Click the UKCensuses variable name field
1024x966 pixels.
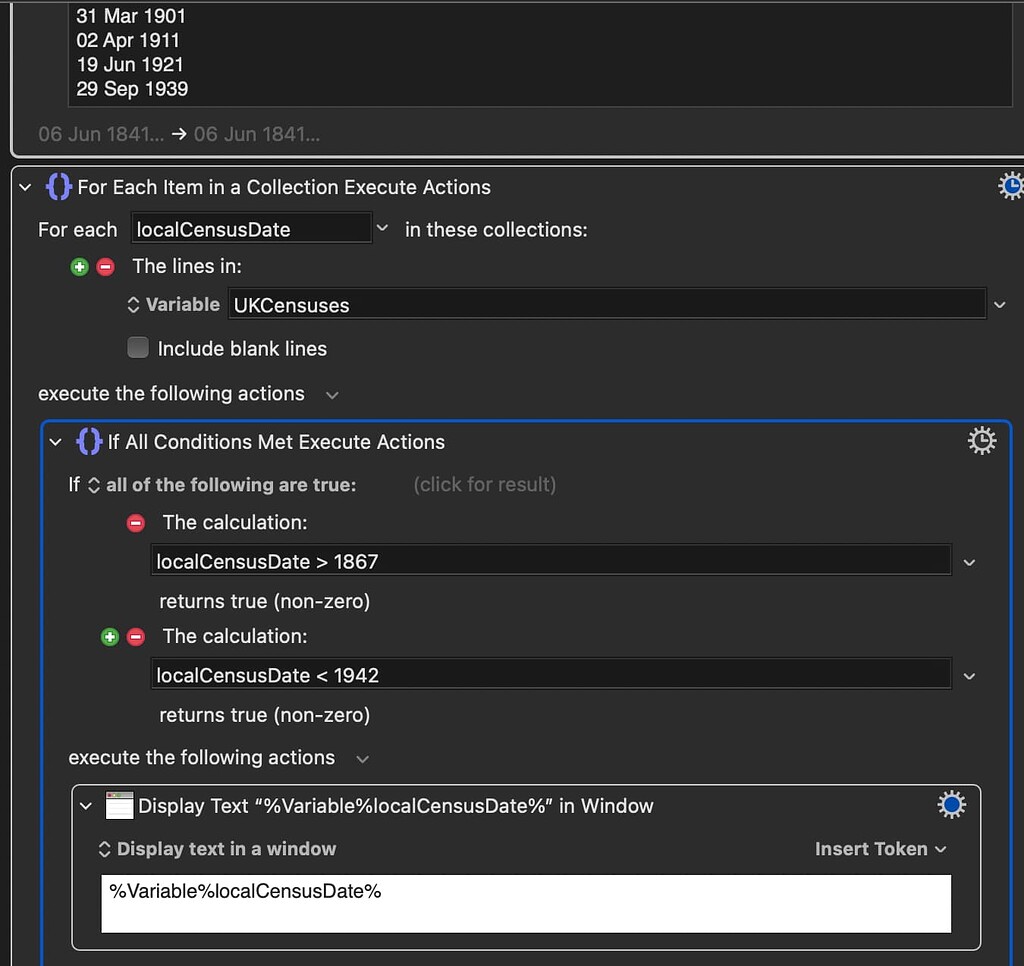pyautogui.click(x=606, y=305)
